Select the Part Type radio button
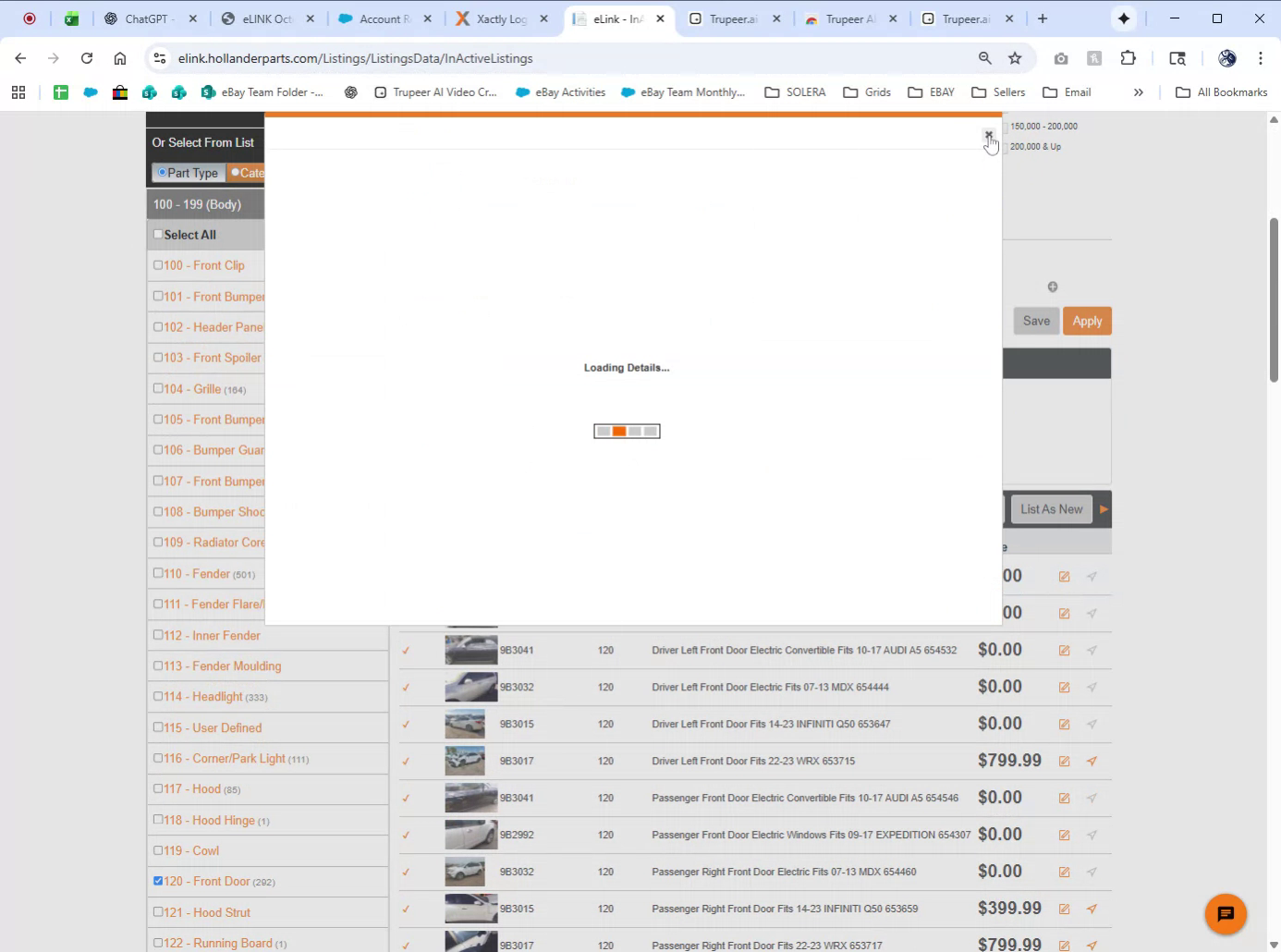This screenshot has width=1281, height=952. coord(162,172)
